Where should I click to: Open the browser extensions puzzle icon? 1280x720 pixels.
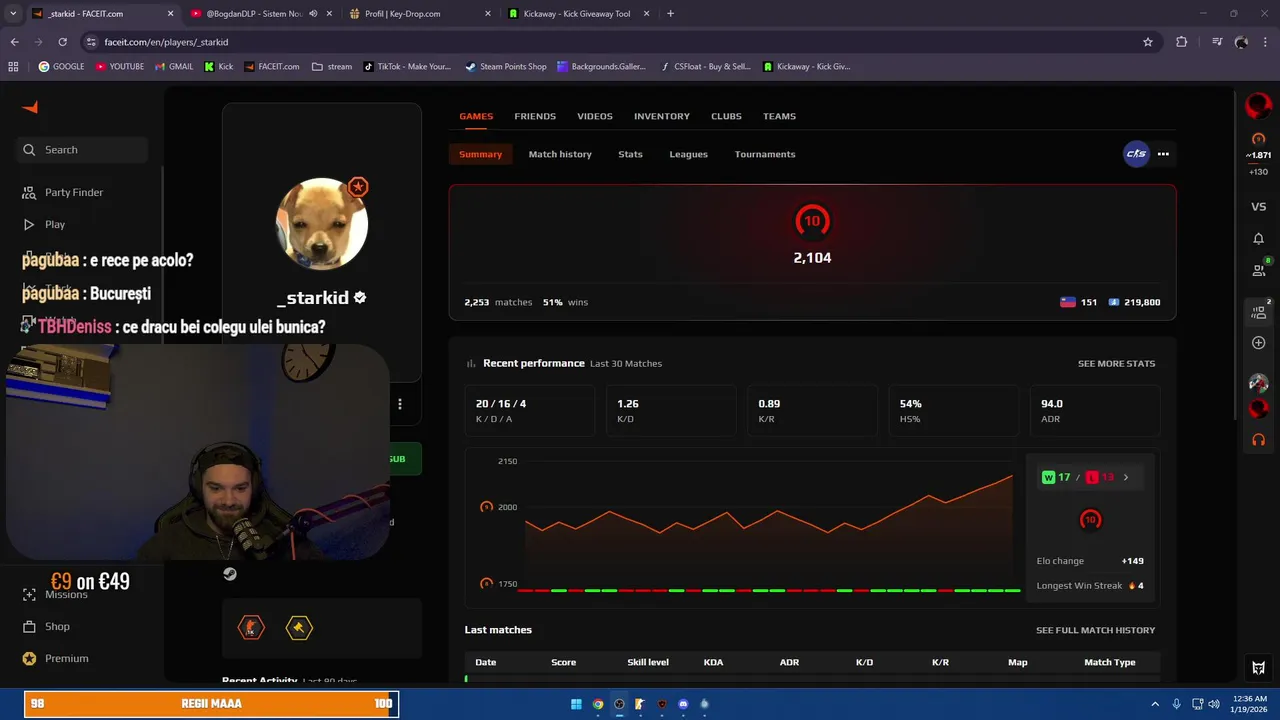tap(1182, 42)
